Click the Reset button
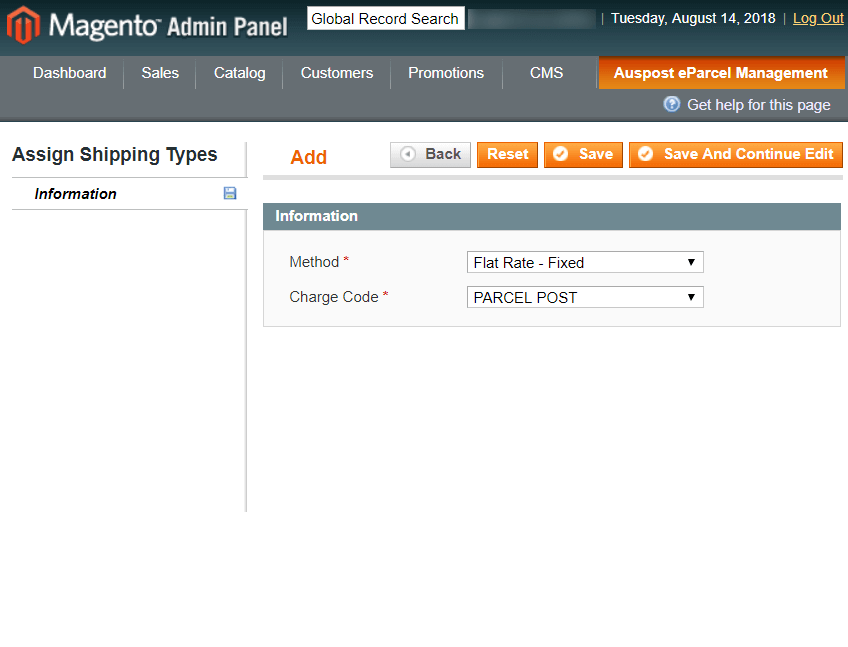This screenshot has width=848, height=647. point(507,155)
